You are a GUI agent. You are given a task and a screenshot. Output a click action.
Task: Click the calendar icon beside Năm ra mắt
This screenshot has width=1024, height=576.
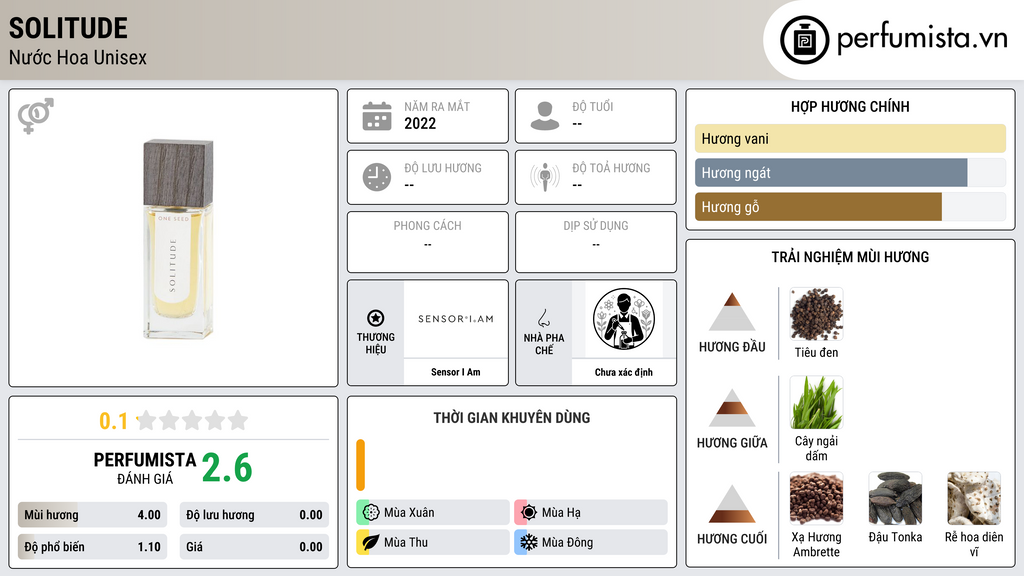377,116
